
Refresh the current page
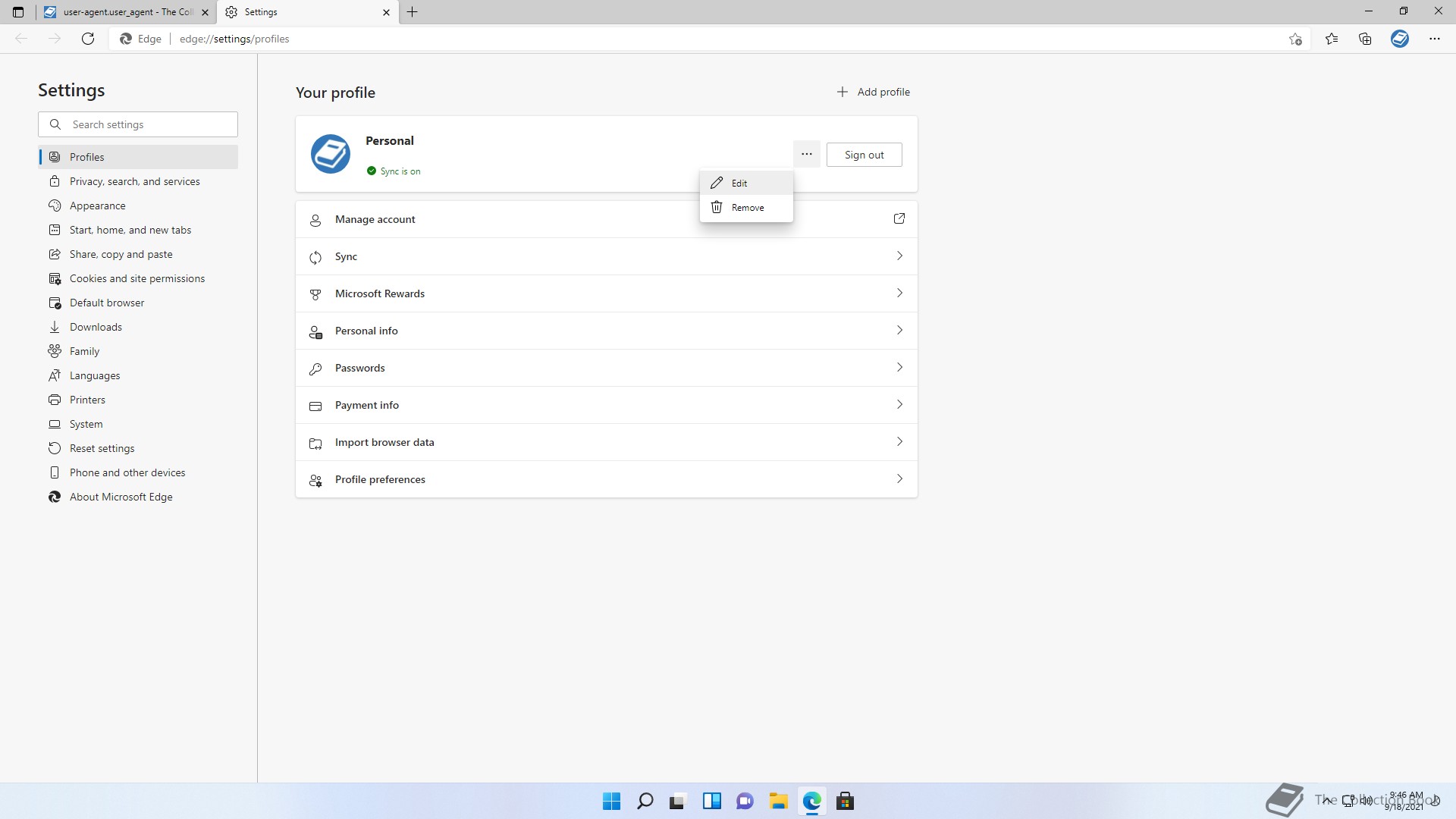88,39
